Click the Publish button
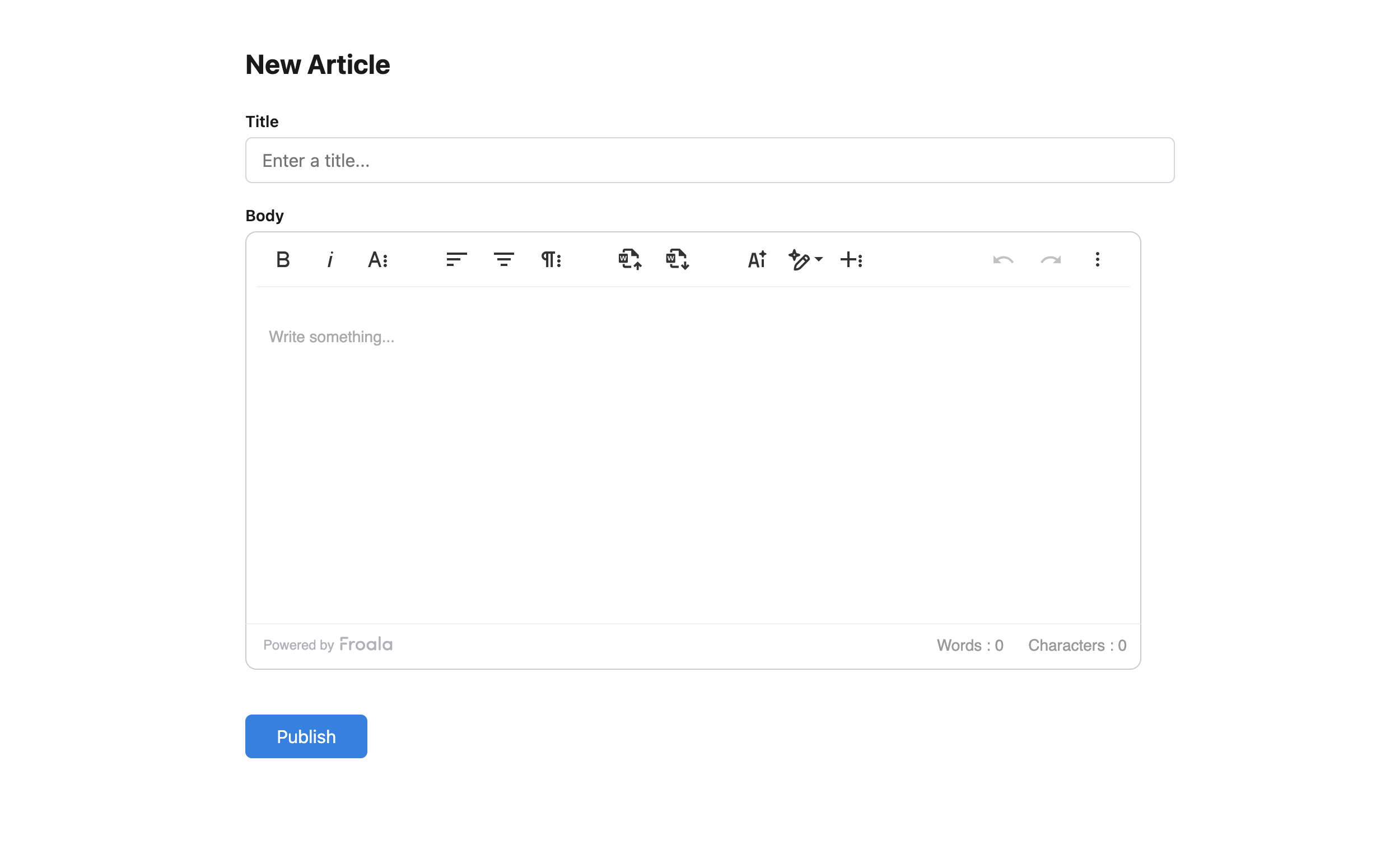The height and width of the screenshot is (868, 1390). tap(306, 736)
